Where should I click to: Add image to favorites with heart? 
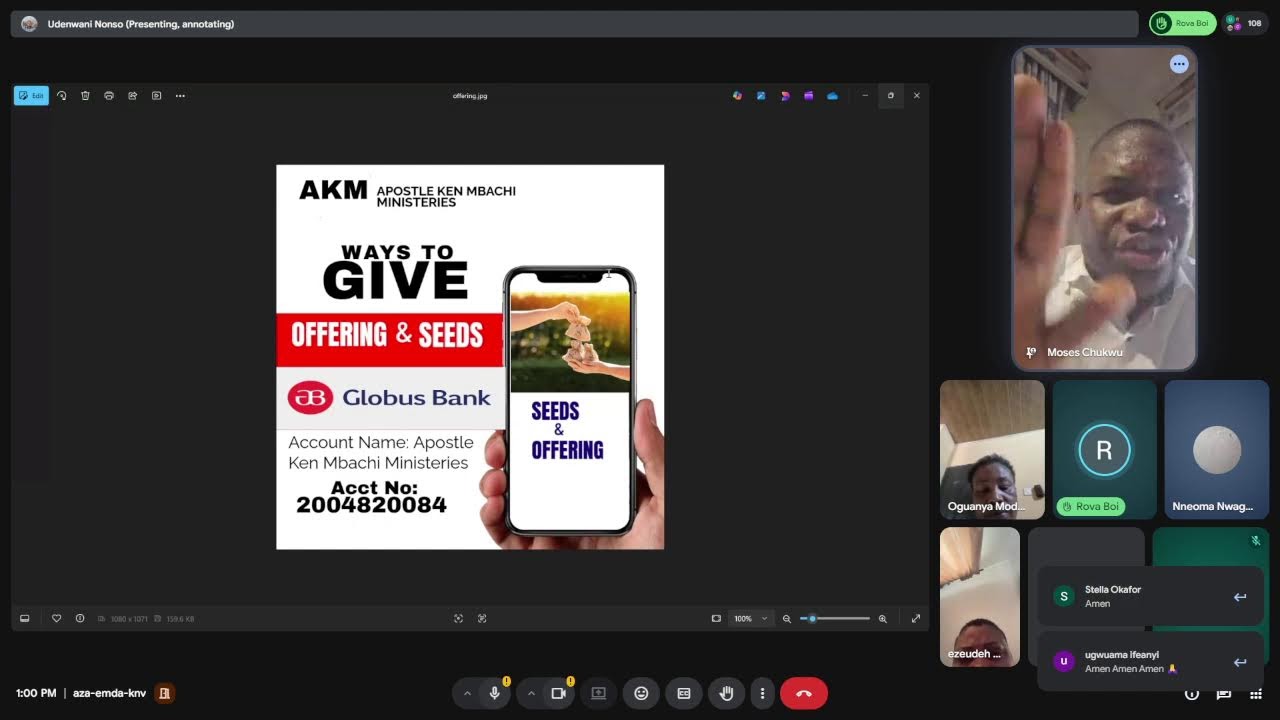point(57,619)
